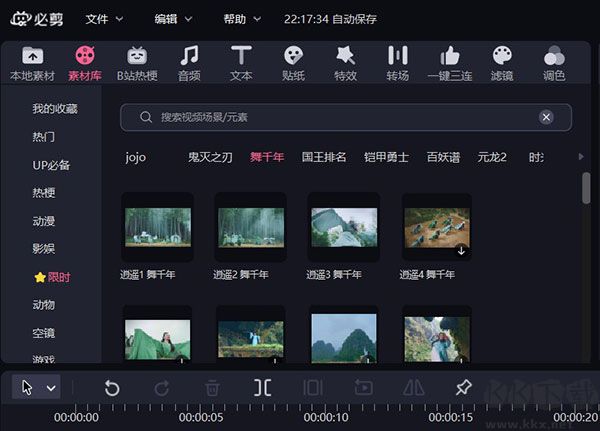Open the 调色 color grading panel
The width and height of the screenshot is (600, 431).
554,64
